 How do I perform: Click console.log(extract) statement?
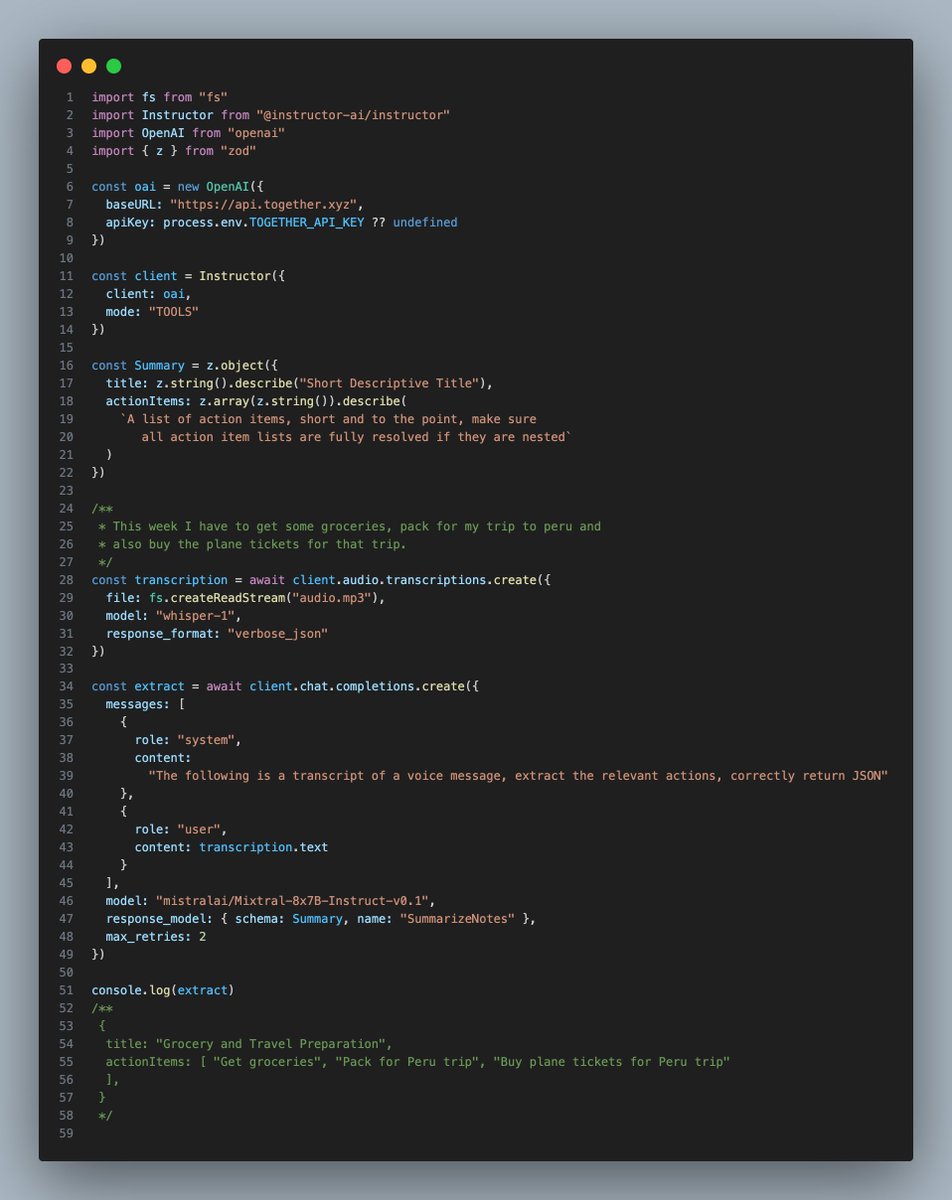(163, 990)
